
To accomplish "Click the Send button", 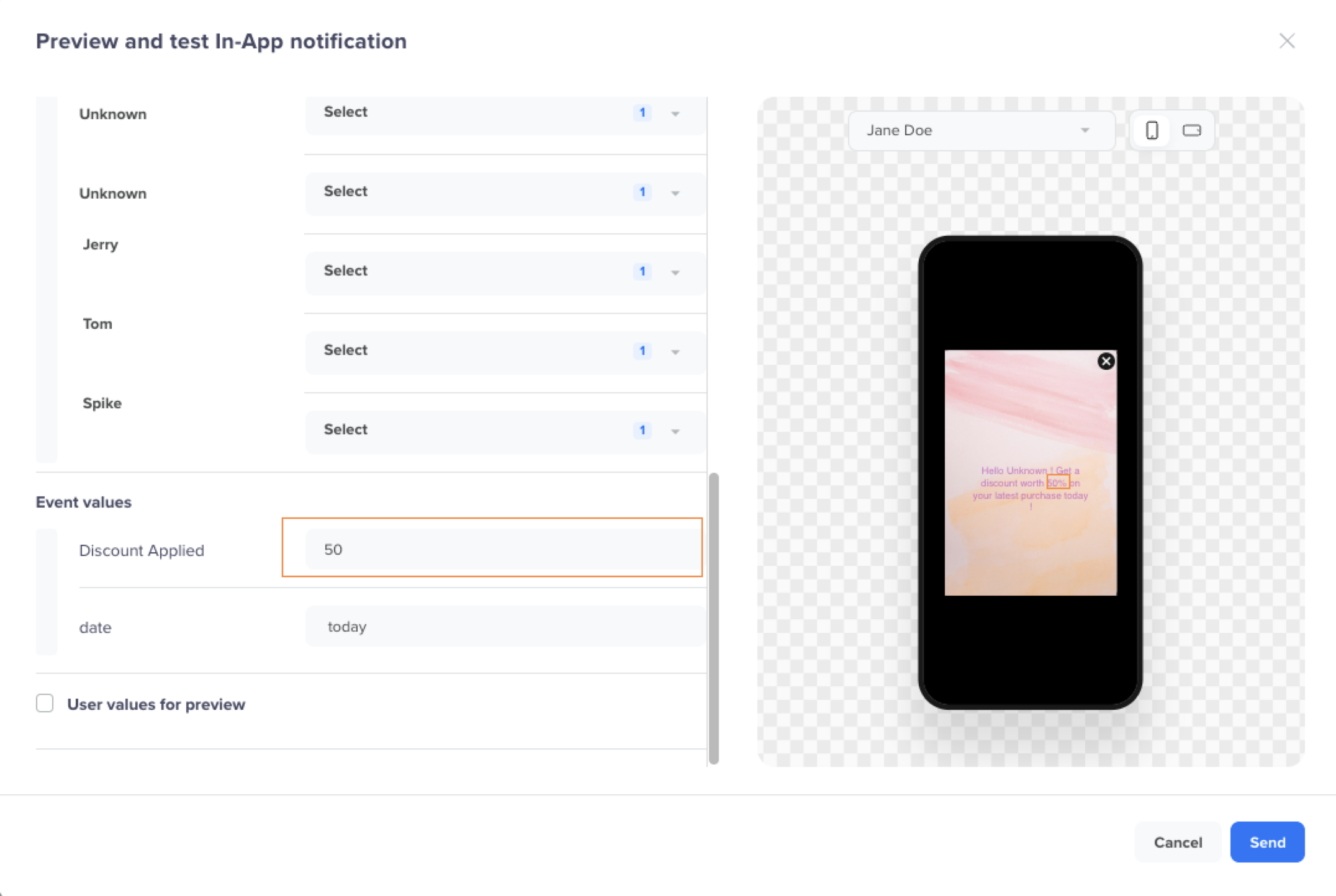I will [x=1267, y=842].
